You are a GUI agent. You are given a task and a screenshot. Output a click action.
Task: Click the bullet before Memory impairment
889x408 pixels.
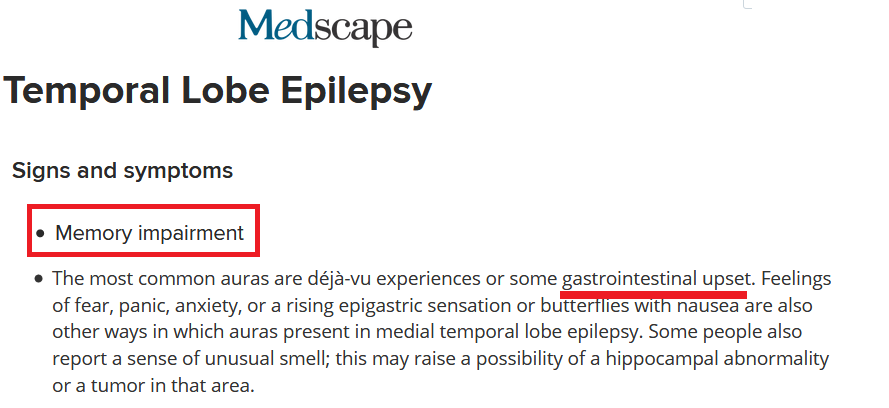click(39, 234)
